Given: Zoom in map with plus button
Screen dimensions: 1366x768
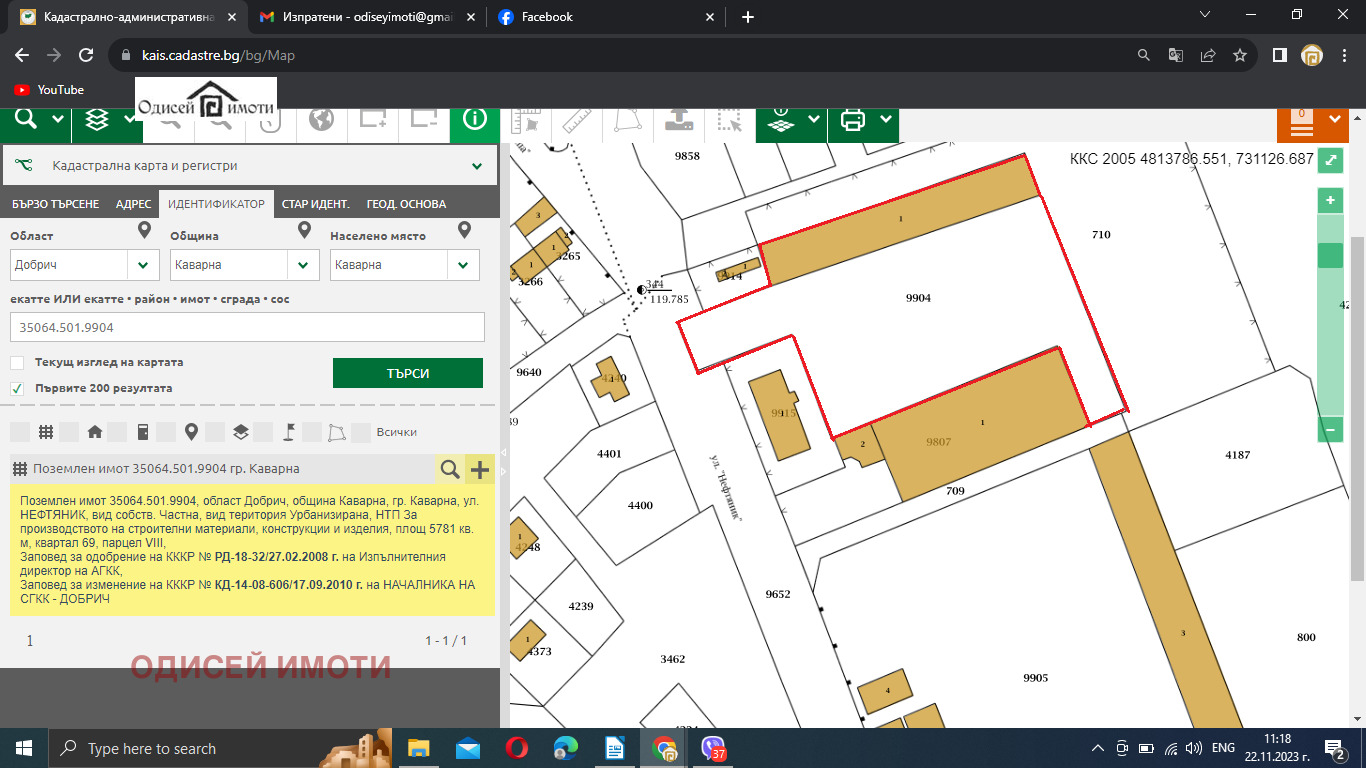Looking at the screenshot, I should 1330,200.
